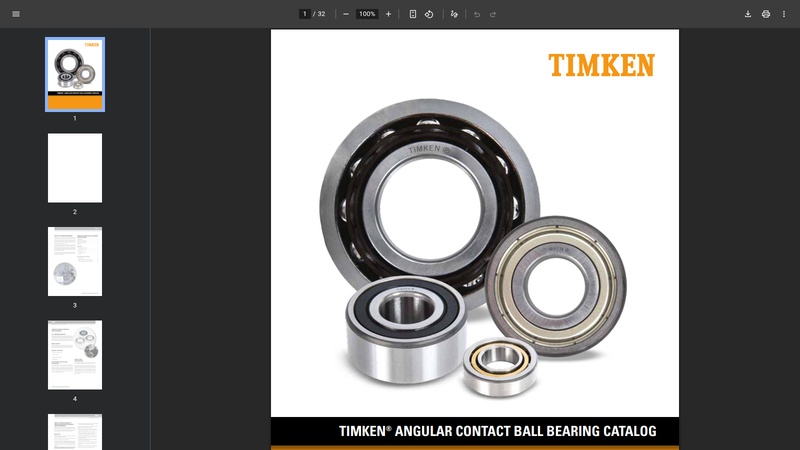800x450 pixels.
Task: Rotate the document counterclockwise
Action: tap(429, 14)
